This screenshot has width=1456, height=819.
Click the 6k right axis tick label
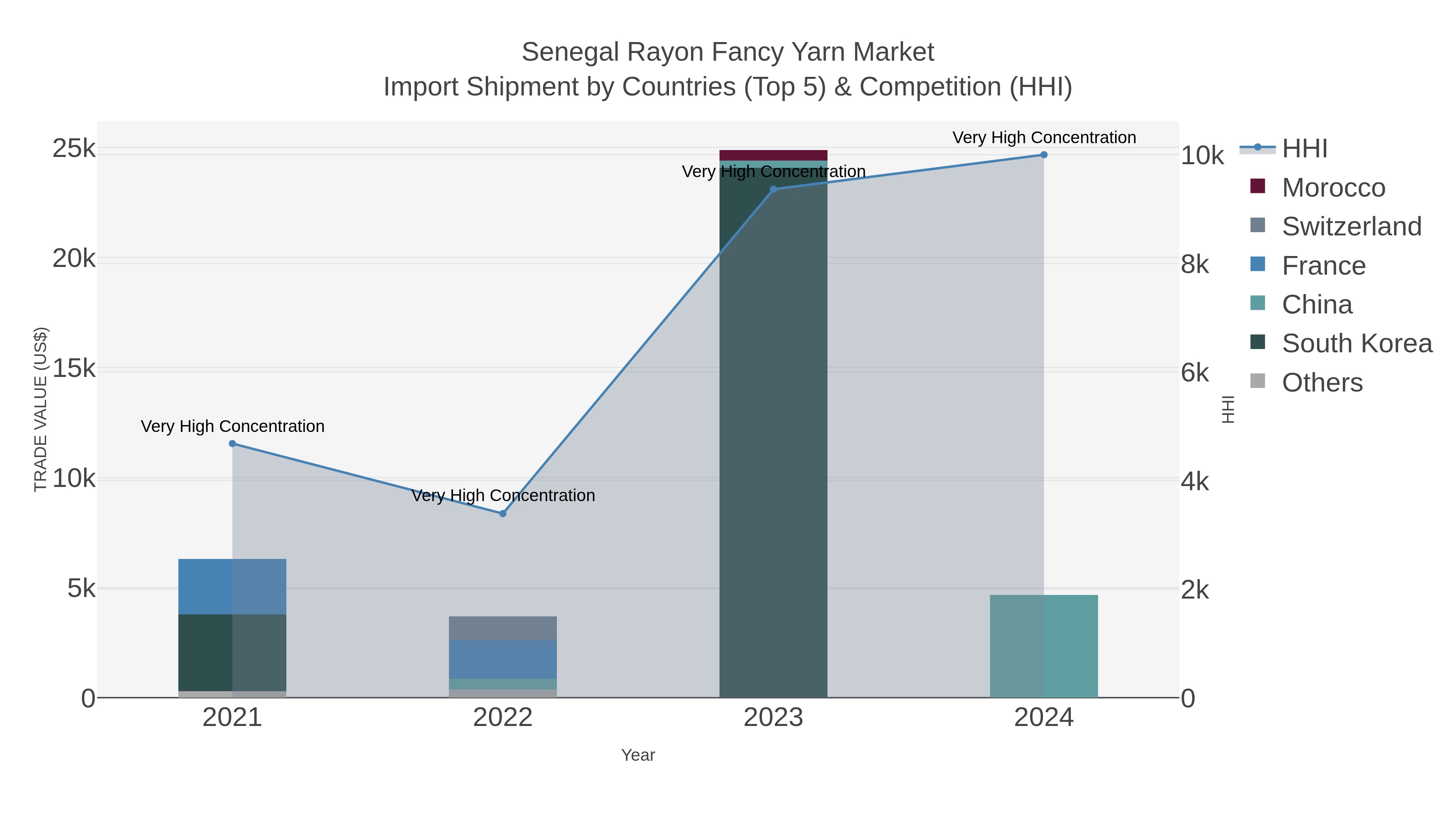(1196, 373)
